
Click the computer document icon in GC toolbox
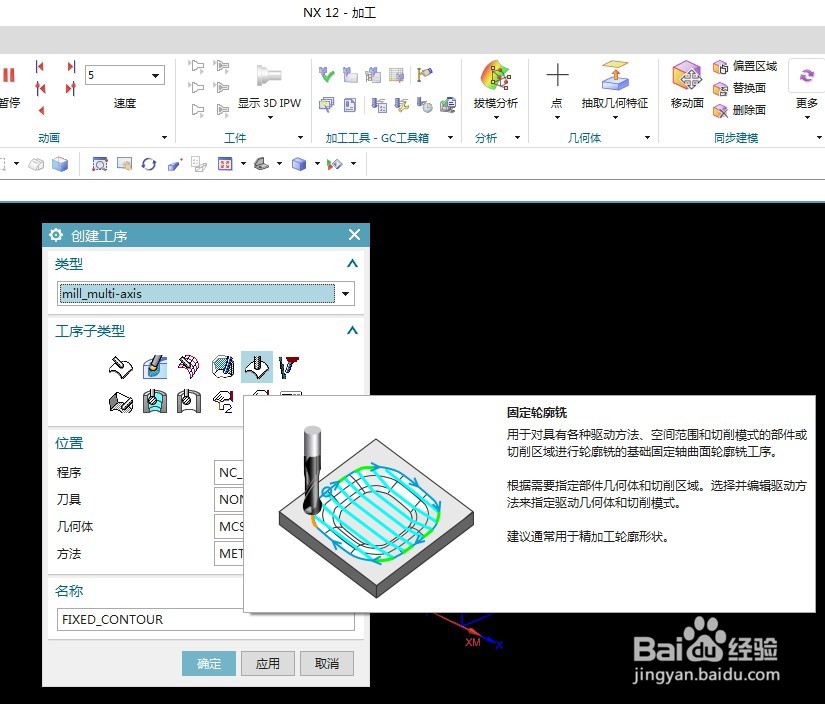[x=448, y=105]
